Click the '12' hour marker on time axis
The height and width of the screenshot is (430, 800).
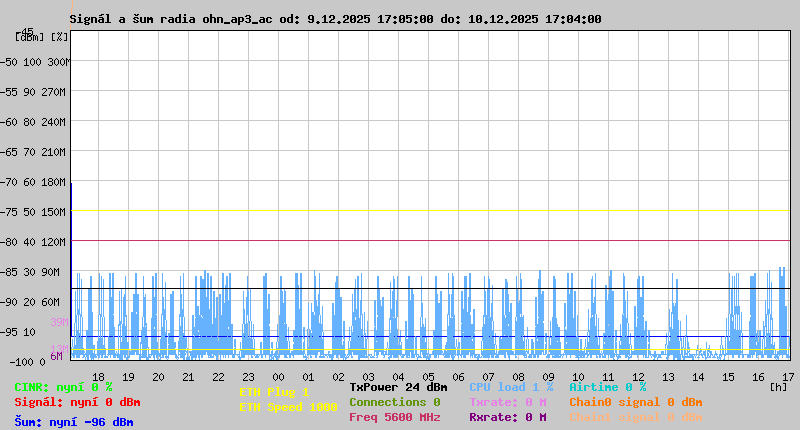(638, 377)
